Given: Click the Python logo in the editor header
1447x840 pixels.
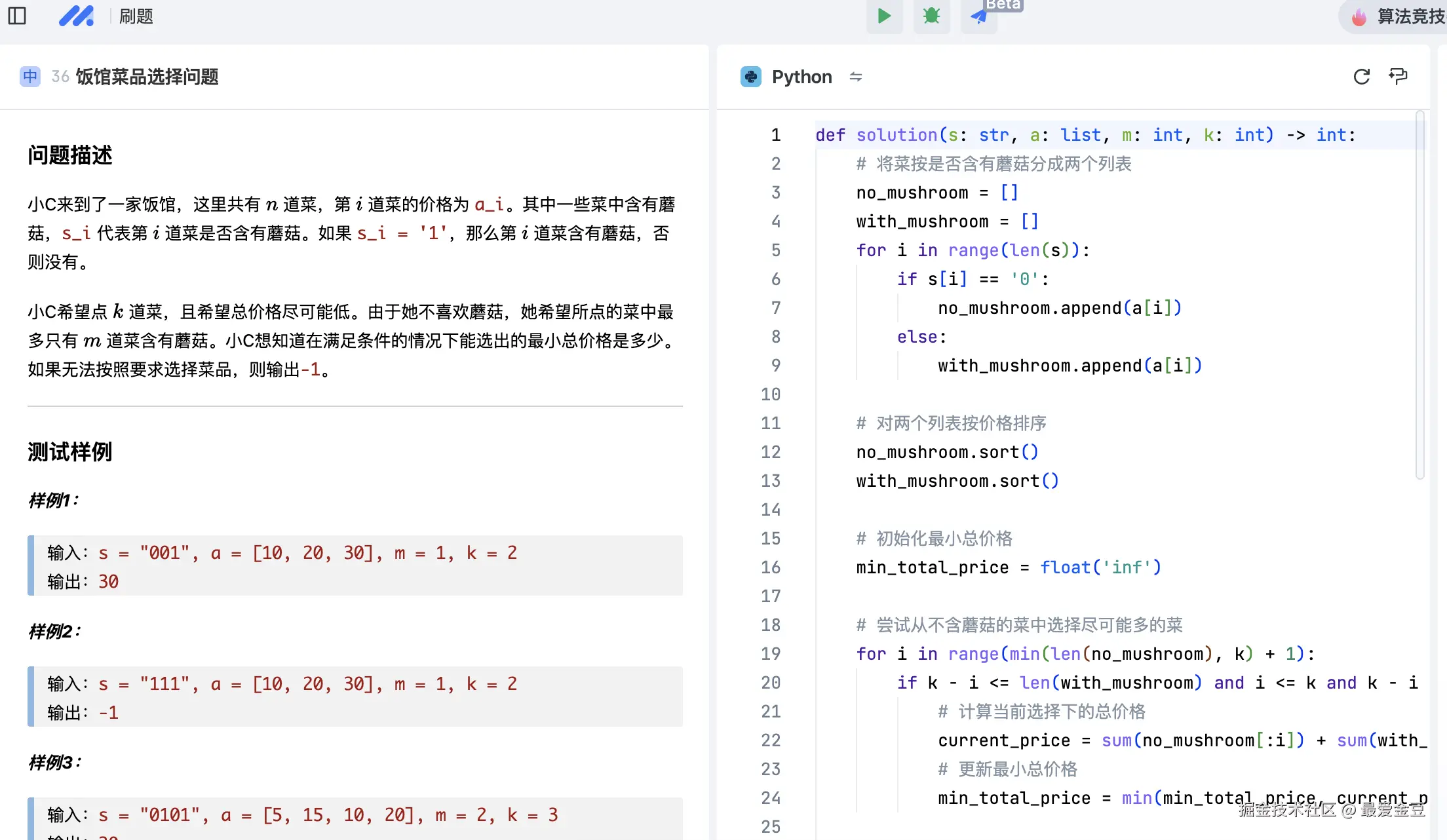Looking at the screenshot, I should coord(750,77).
